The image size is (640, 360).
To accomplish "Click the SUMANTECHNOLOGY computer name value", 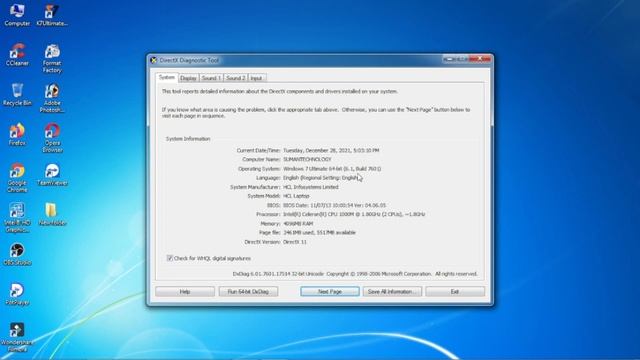I will [307, 159].
